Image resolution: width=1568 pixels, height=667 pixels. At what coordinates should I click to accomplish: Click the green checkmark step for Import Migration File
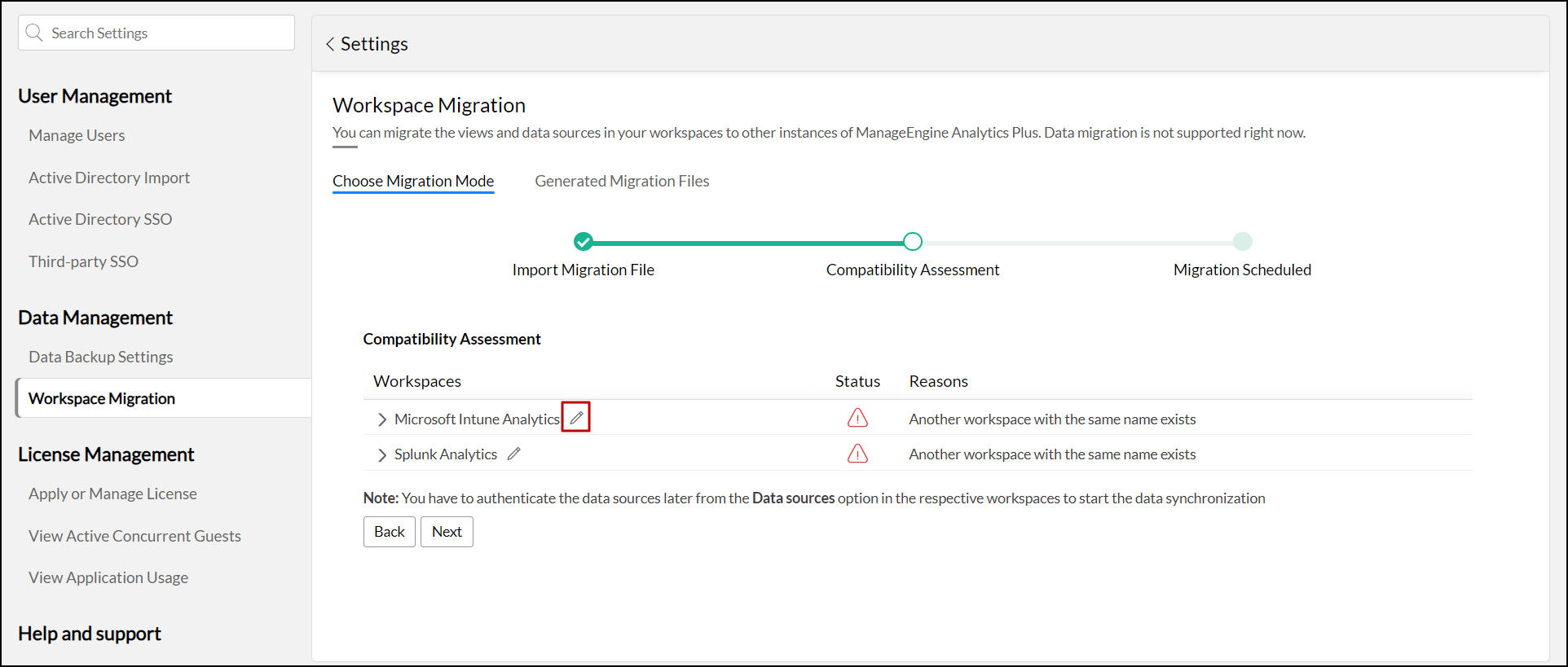tap(583, 241)
